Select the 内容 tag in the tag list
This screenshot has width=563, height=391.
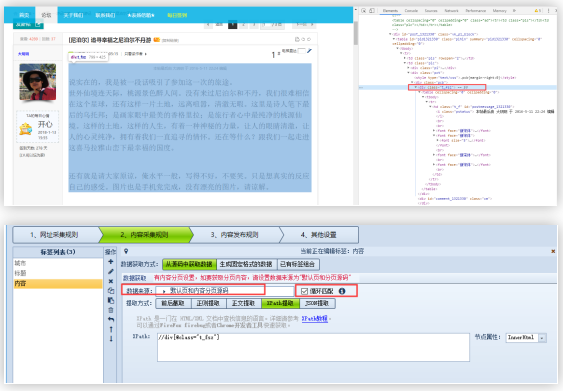[x=58, y=284]
